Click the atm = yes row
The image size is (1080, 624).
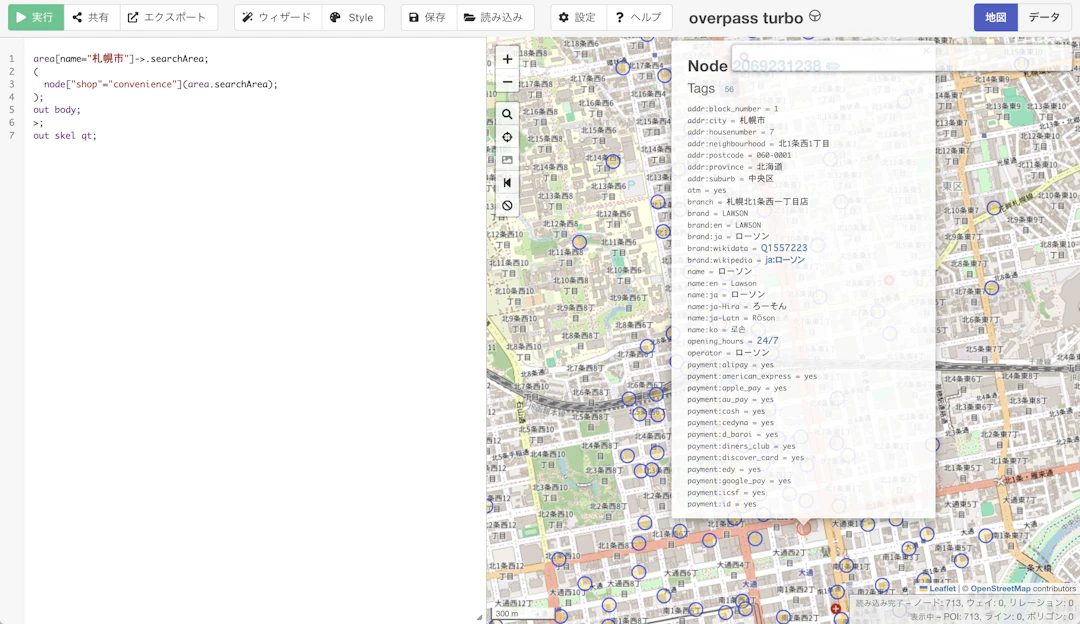click(707, 190)
